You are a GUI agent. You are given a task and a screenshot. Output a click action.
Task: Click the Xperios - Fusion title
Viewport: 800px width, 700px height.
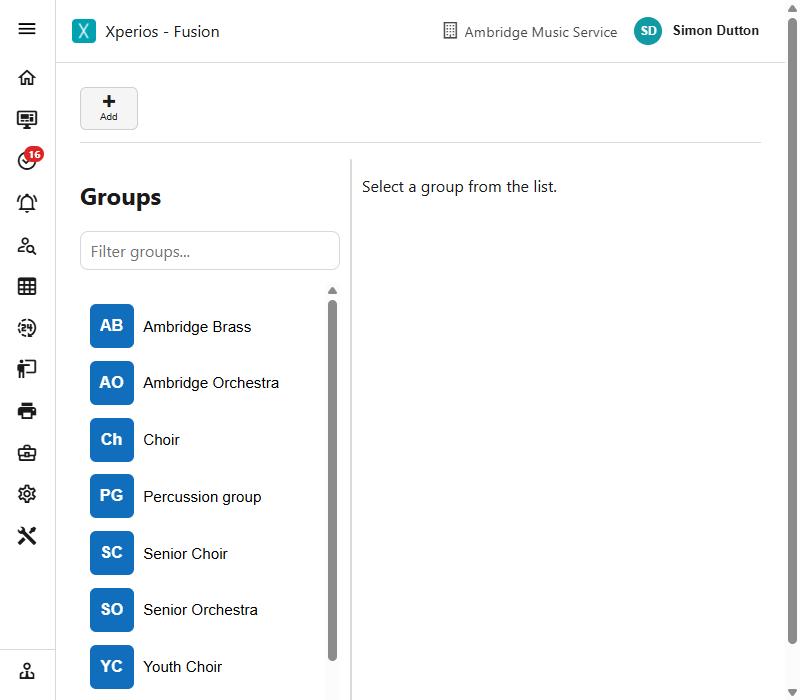click(162, 32)
